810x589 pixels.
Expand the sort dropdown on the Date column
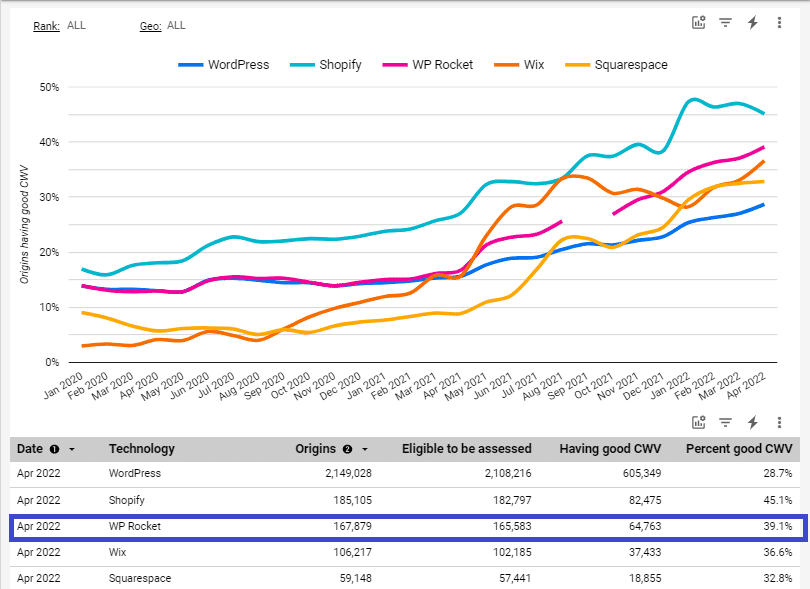[x=72, y=449]
